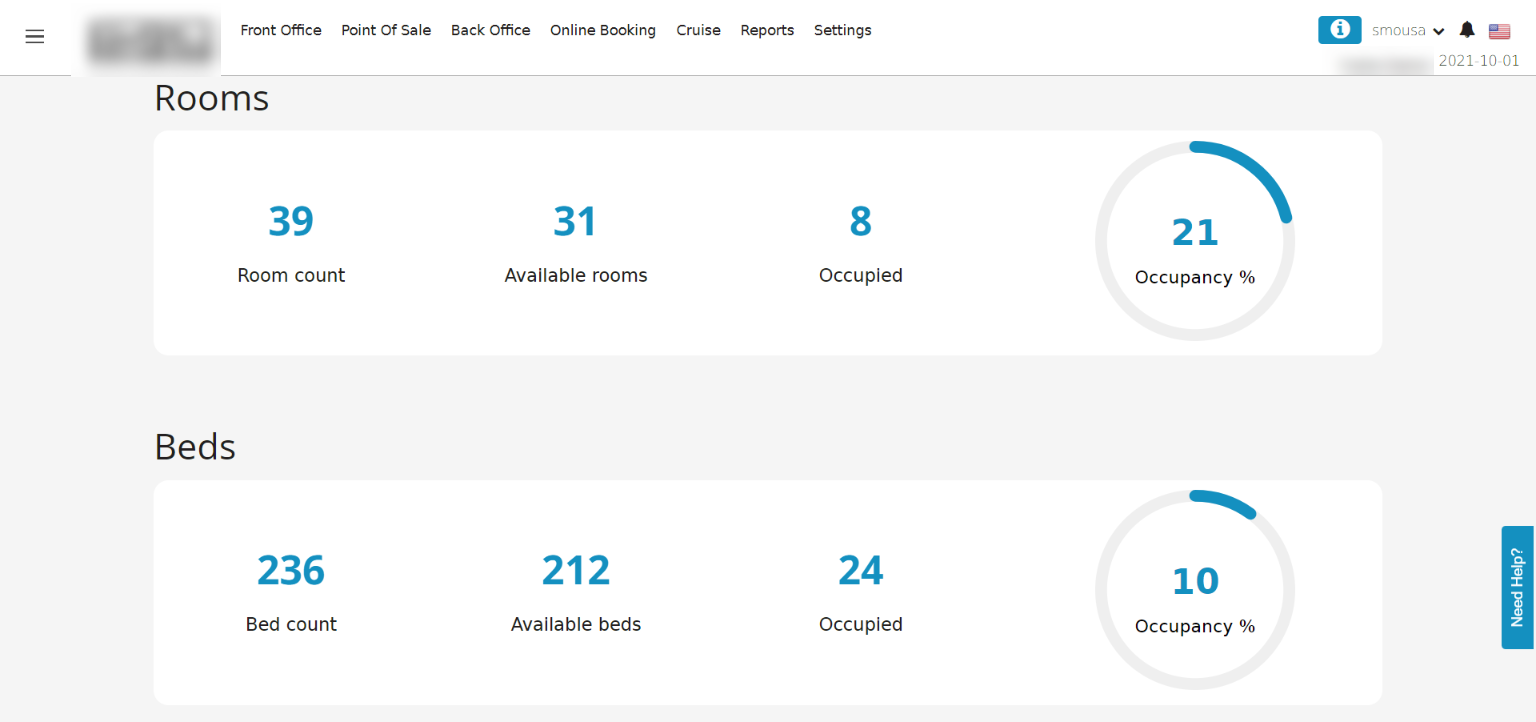Screen dimensions: 1536x722
Task: Open the hamburger sidebar menu
Action: tap(35, 37)
